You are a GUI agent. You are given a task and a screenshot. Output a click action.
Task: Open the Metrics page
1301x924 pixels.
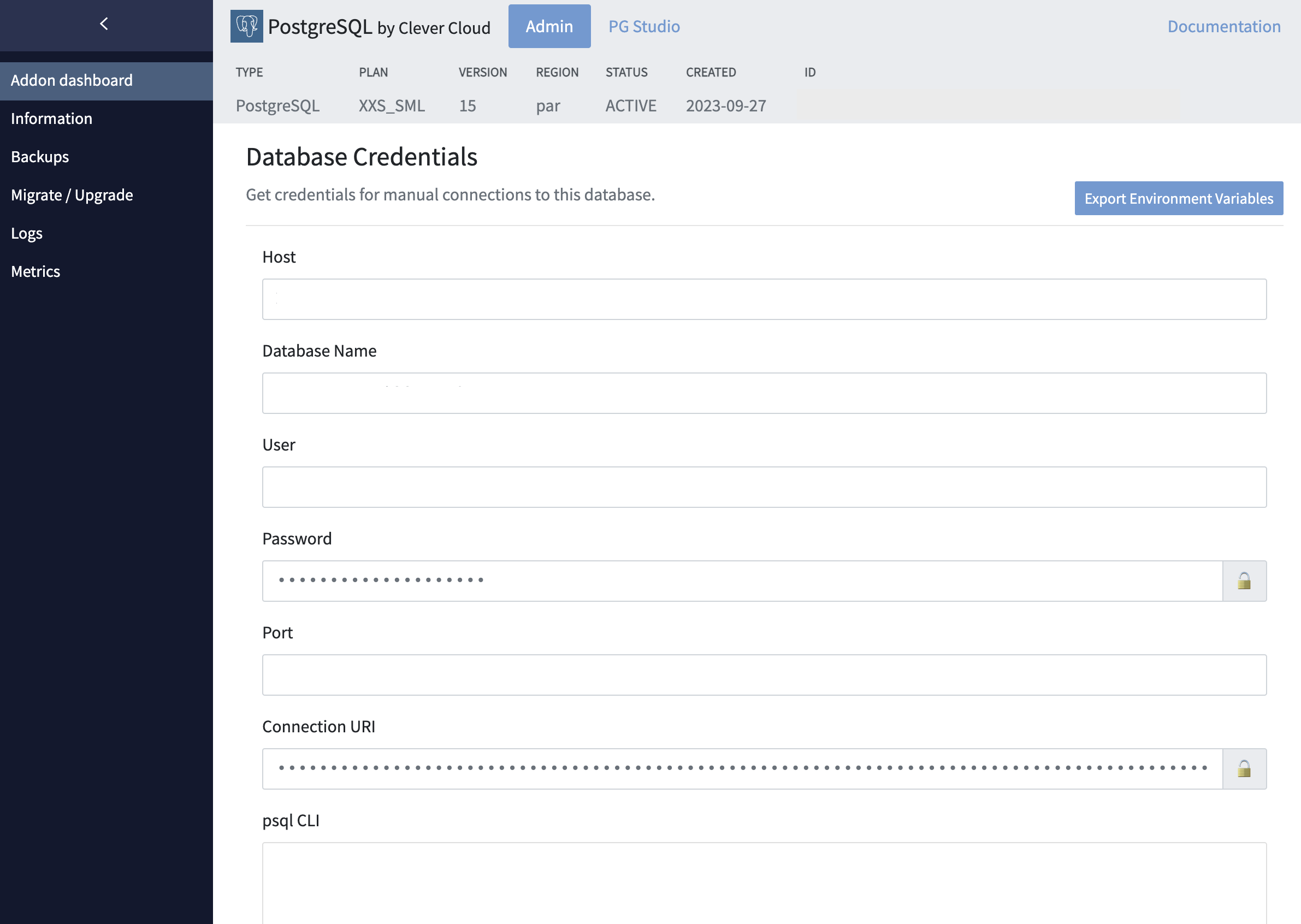click(x=35, y=271)
